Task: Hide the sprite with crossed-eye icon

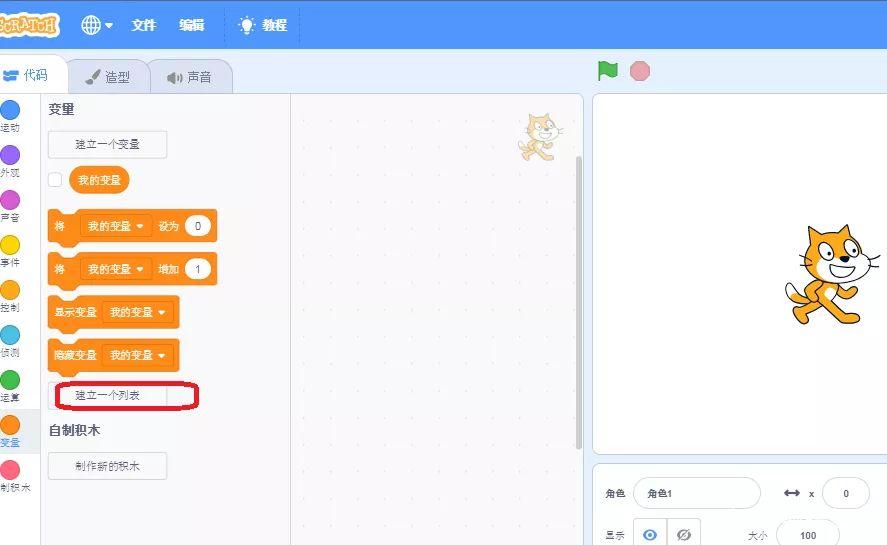Action: [684, 534]
